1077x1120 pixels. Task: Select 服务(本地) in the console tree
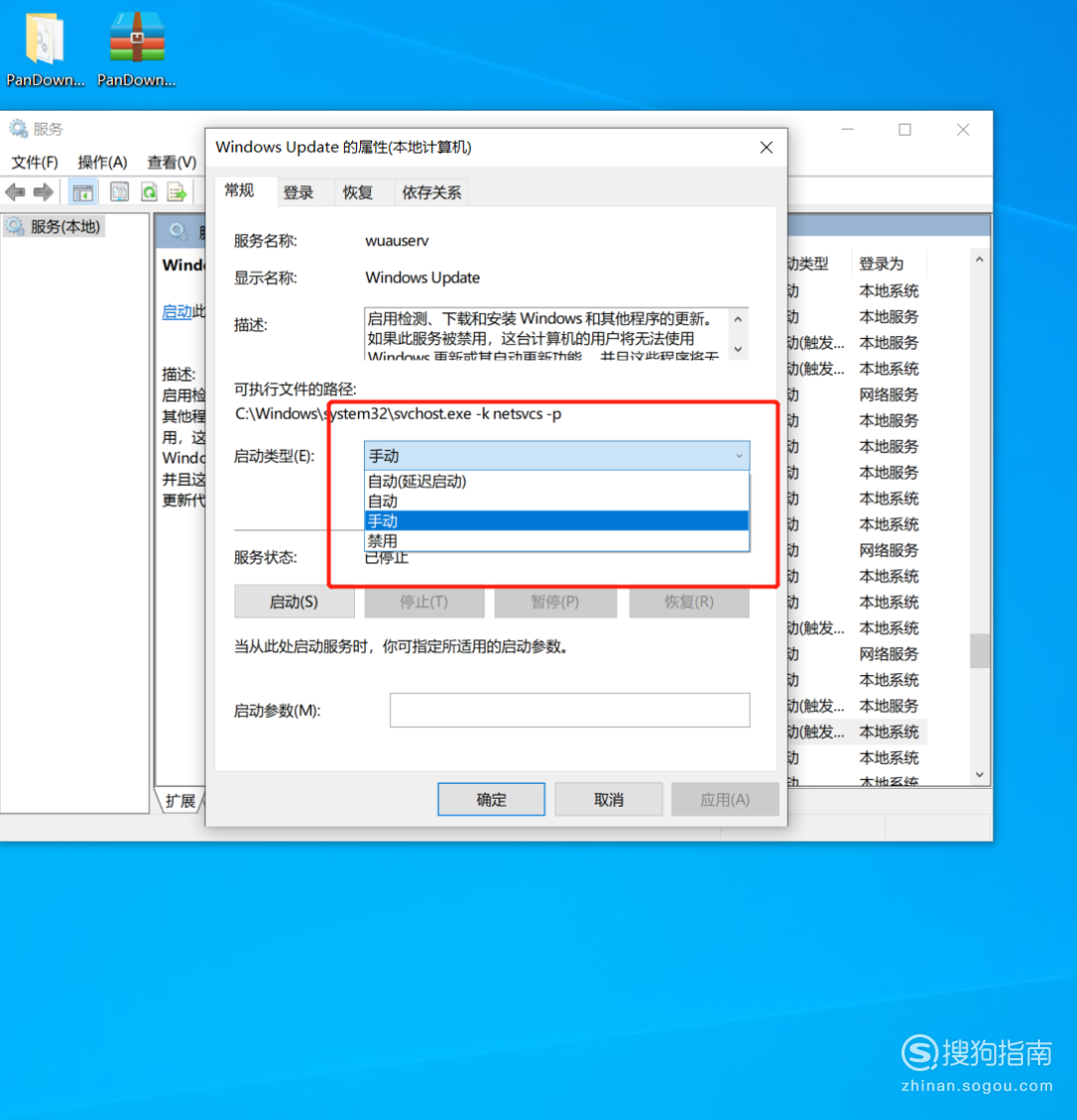(x=55, y=226)
